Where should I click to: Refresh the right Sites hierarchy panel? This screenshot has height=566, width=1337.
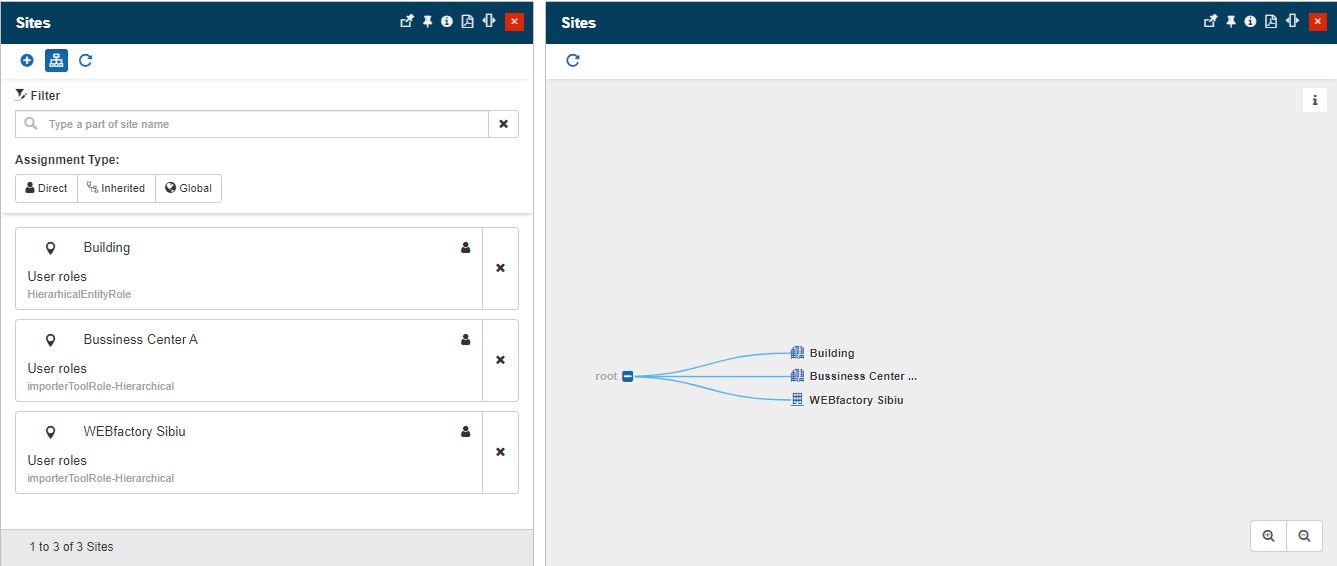[x=573, y=61]
